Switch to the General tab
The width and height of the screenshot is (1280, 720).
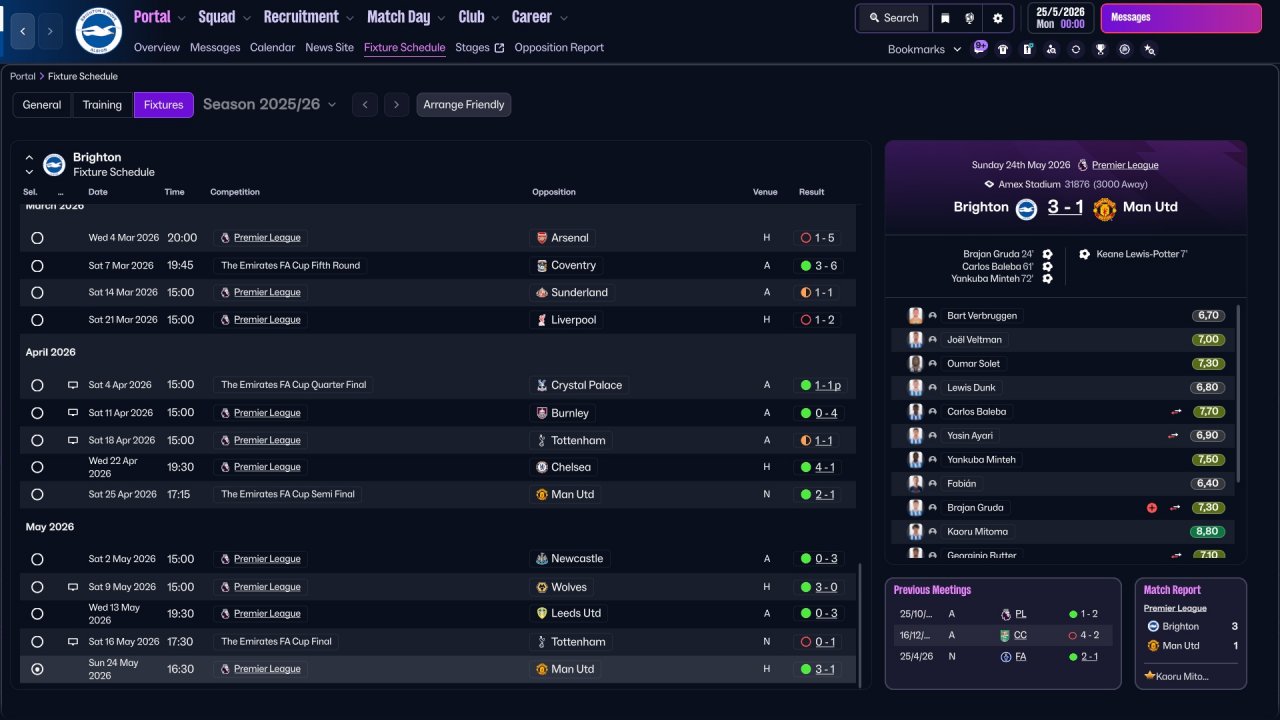pyautogui.click(x=42, y=105)
